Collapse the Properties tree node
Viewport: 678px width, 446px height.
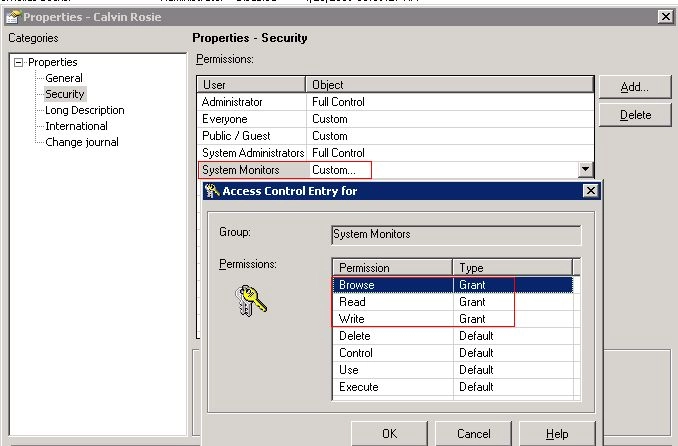(x=19, y=62)
